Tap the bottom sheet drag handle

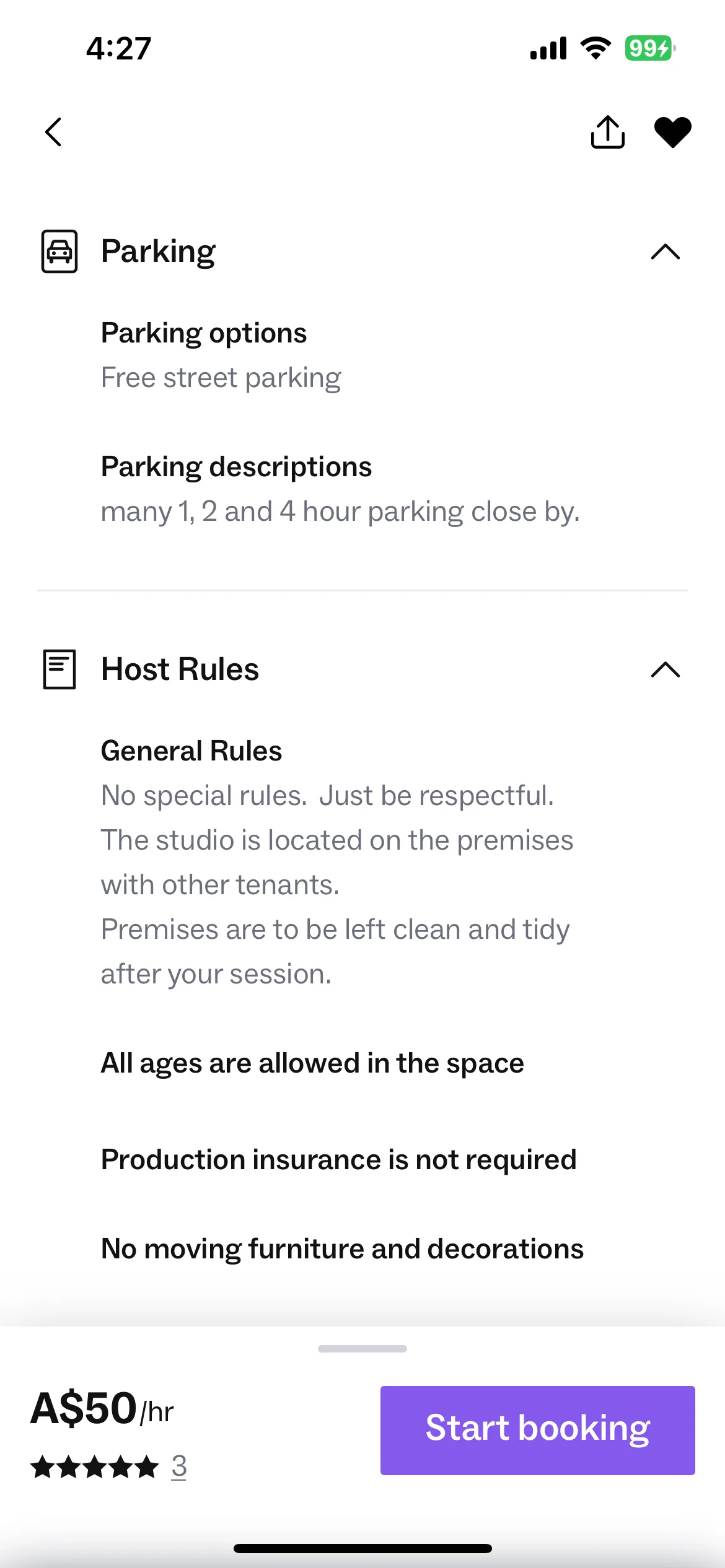pos(362,1349)
